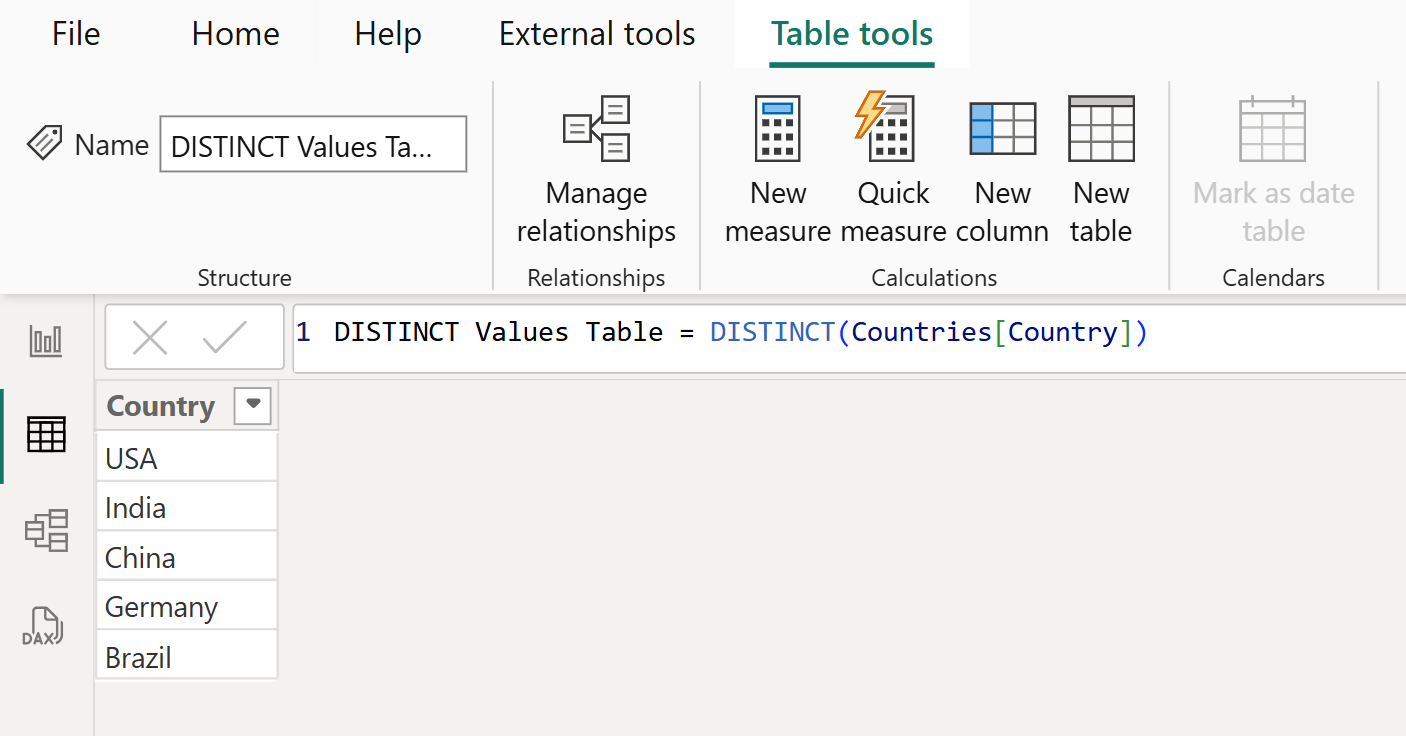The width and height of the screenshot is (1406, 736).
Task: Select Table view icon in sidebar
Action: point(46,435)
